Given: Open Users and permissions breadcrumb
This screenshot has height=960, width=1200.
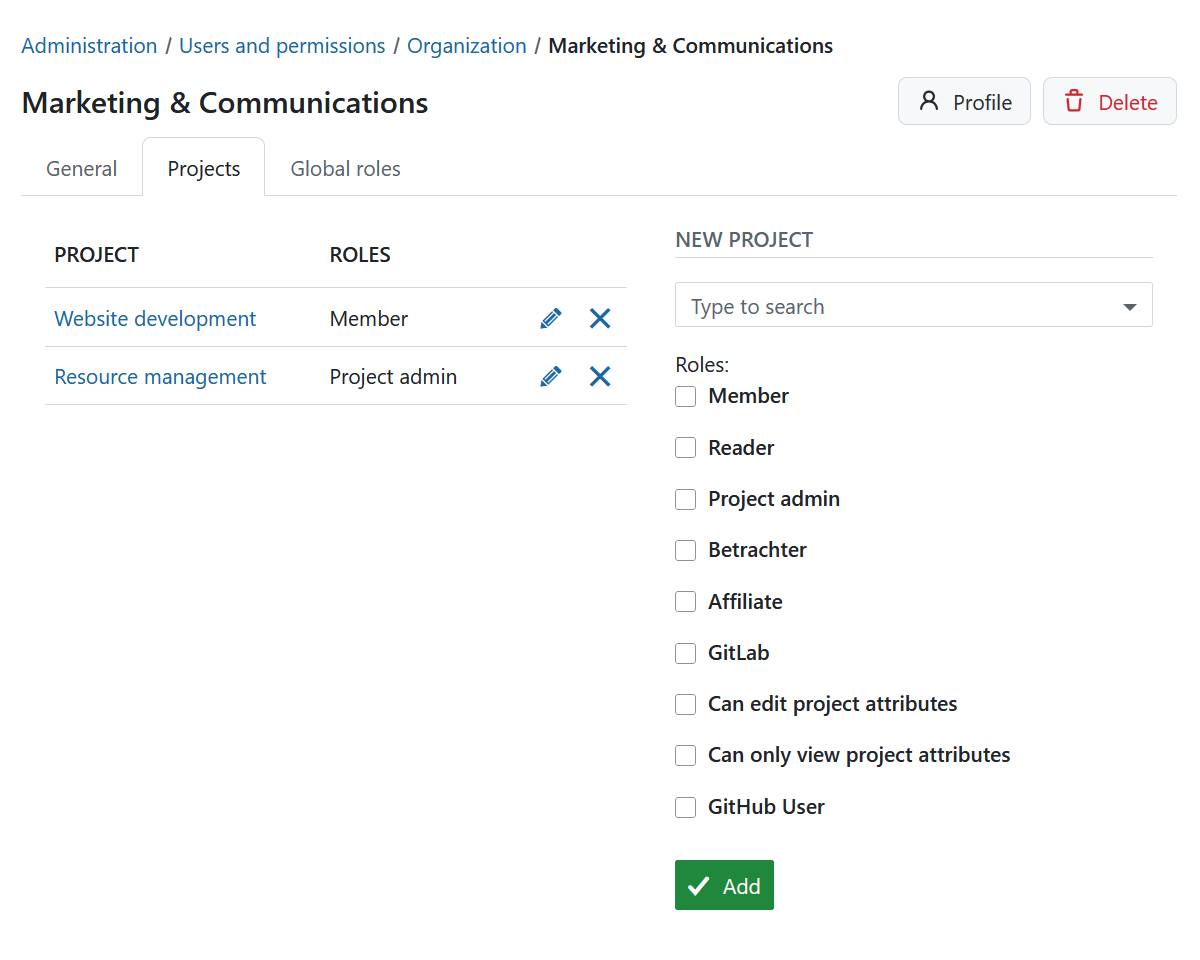Looking at the screenshot, I should point(282,46).
